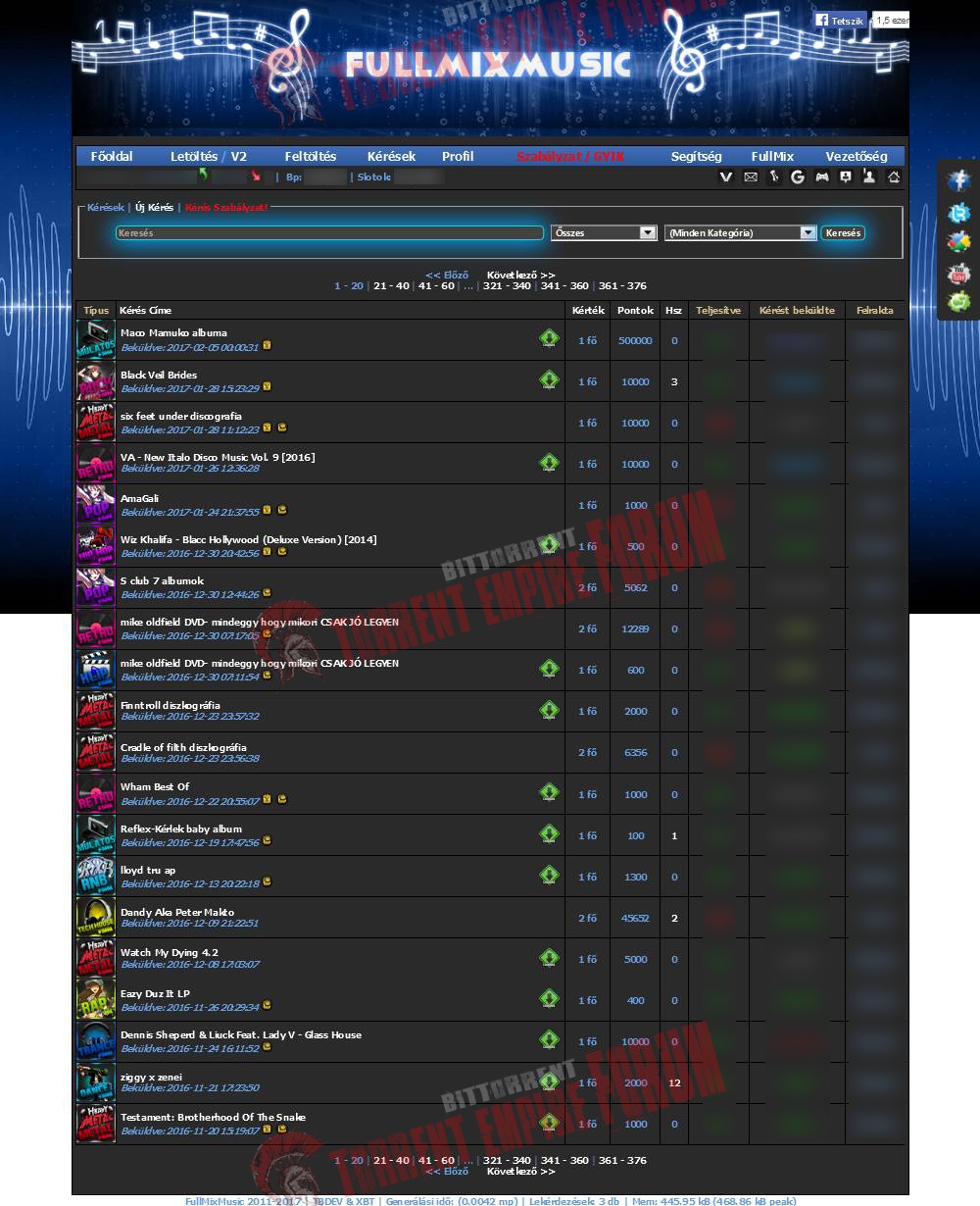This screenshot has height=1206, width=980.
Task: Open the Letöltés / V2 menu item
Action: pos(209,156)
